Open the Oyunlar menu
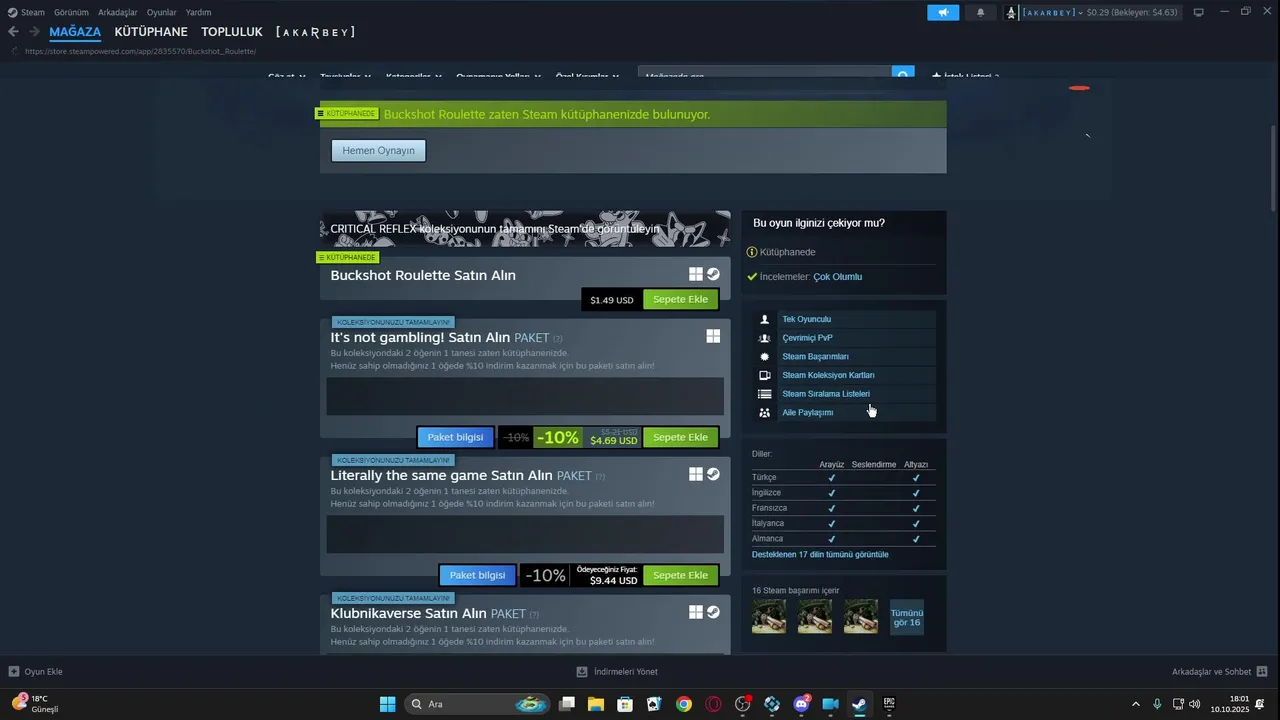Image resolution: width=1280 pixels, height=720 pixels. [162, 12]
